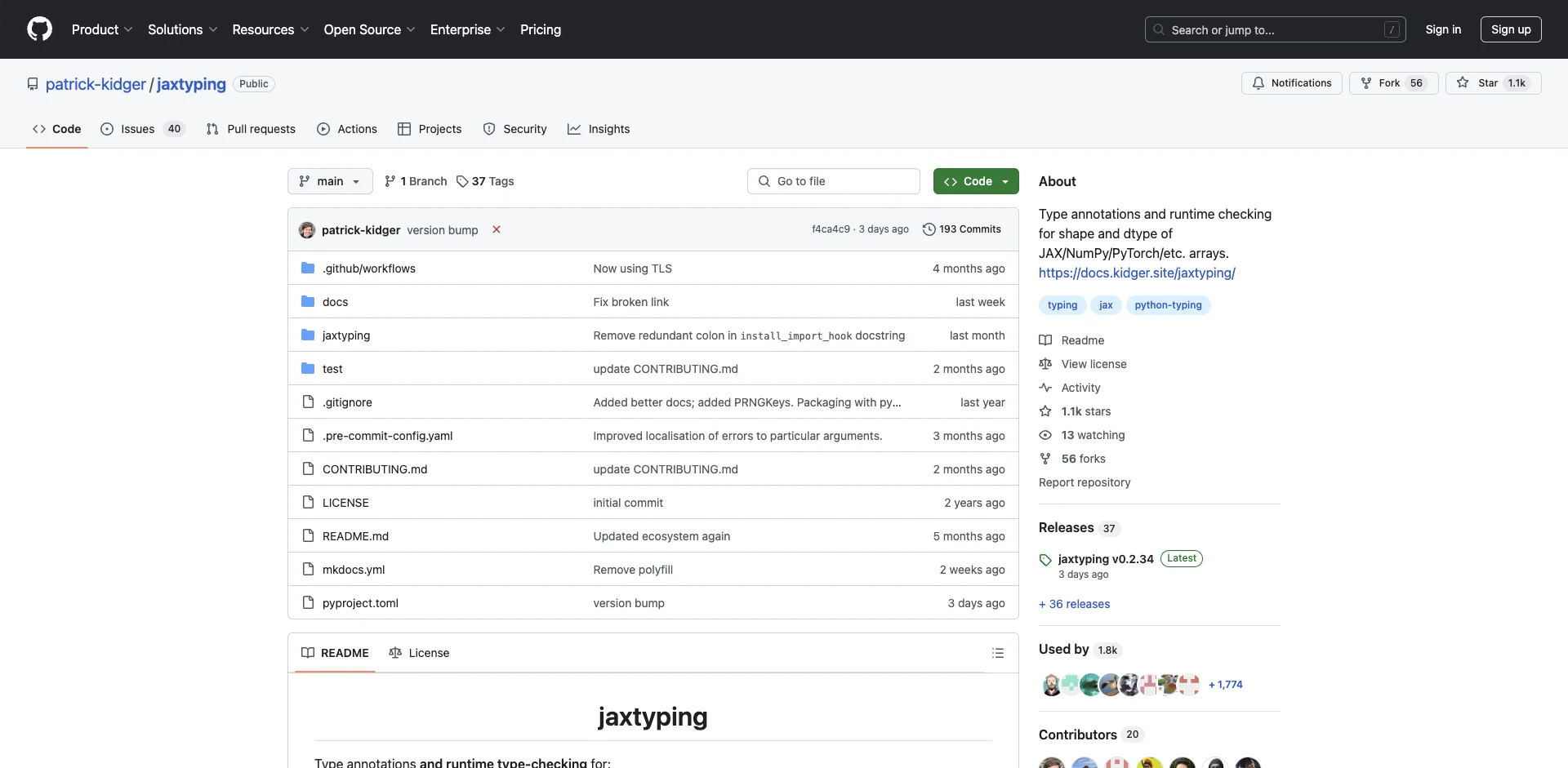View the 37 Tags list

coord(485,181)
